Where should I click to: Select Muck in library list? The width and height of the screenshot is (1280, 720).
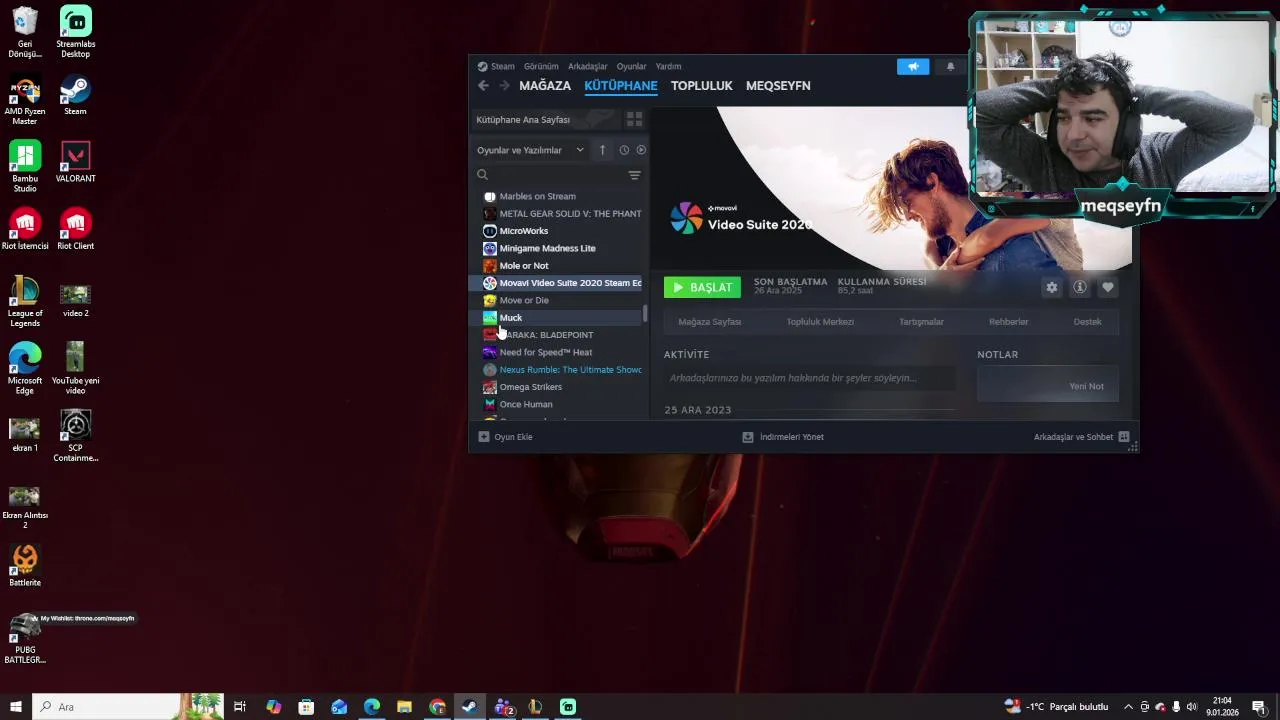(x=558, y=318)
